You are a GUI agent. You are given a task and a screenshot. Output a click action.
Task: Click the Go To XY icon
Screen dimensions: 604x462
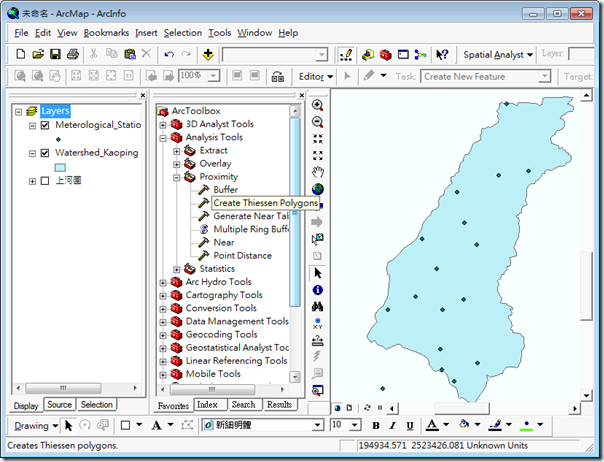tap(317, 323)
